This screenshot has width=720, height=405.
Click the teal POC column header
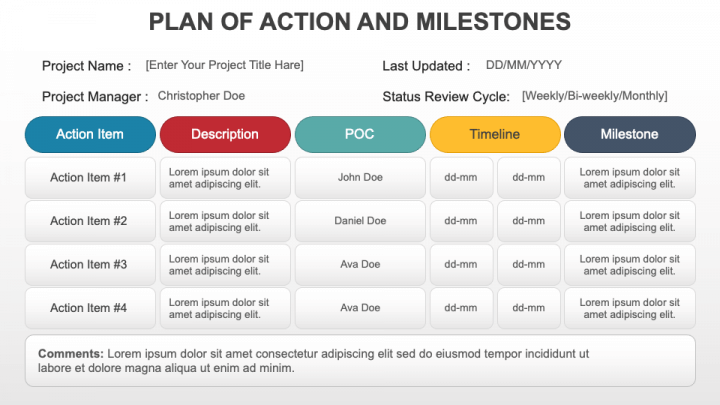pyautogui.click(x=360, y=134)
